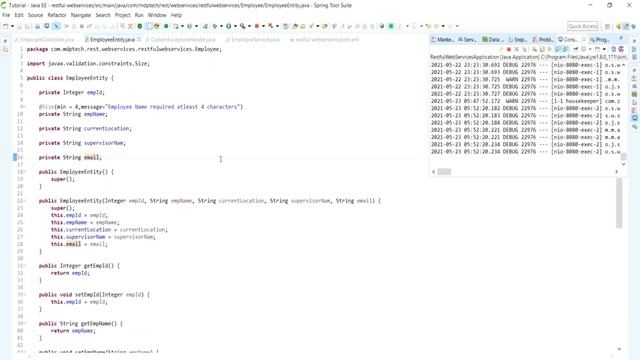
Task: Close the Console view tab
Action: [x=584, y=40]
